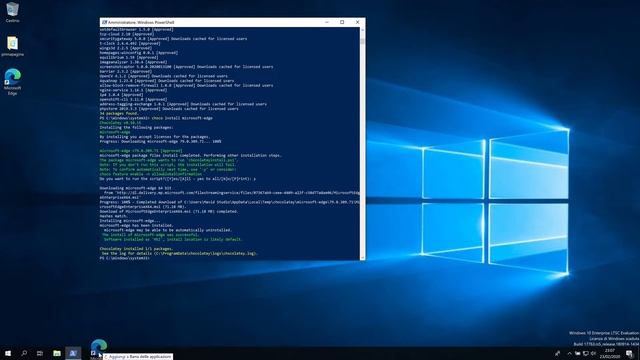The width and height of the screenshot is (640, 360).
Task: Minimize the PowerShell window
Action: click(x=327, y=22)
